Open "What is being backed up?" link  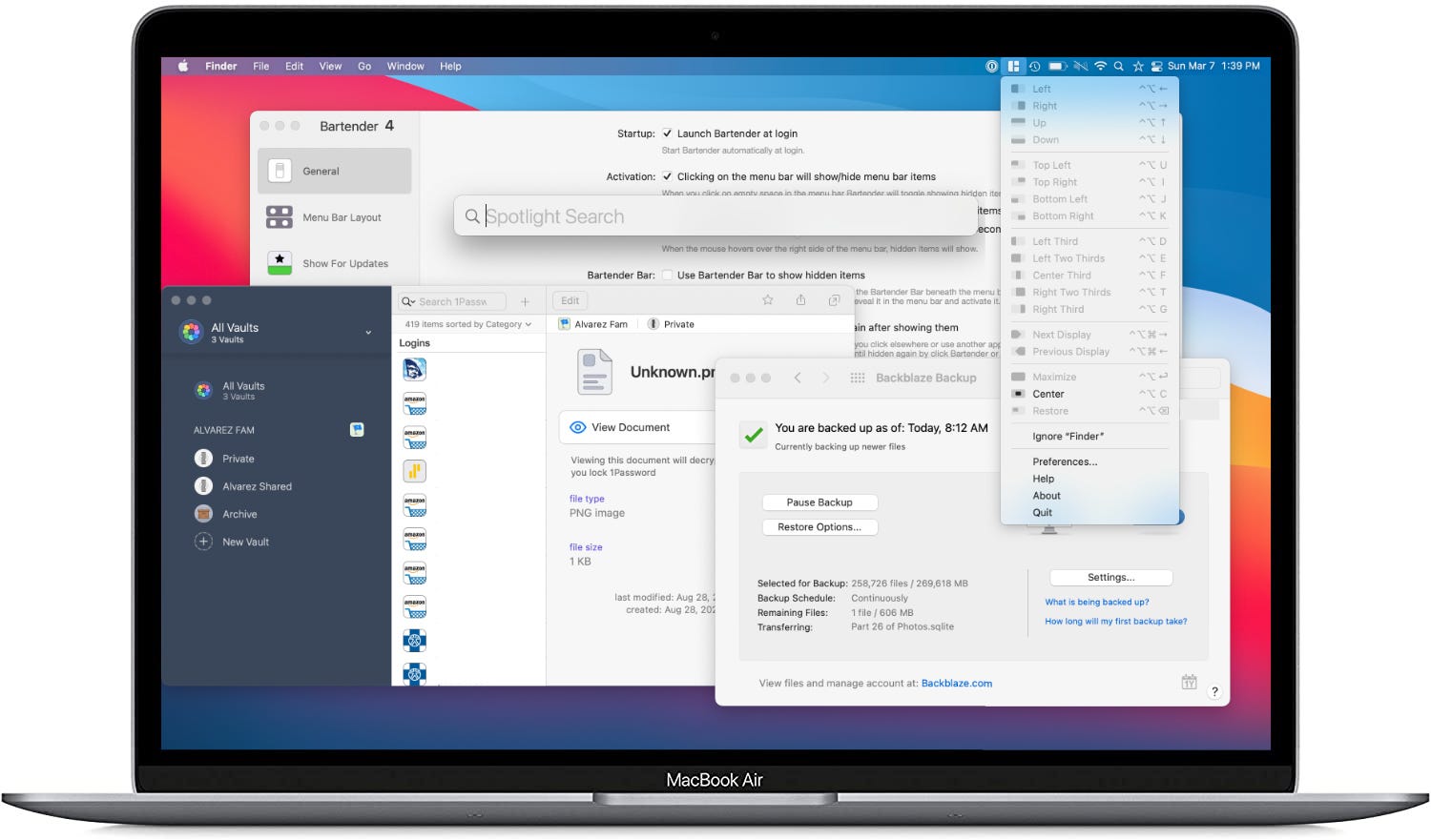coord(1097,602)
